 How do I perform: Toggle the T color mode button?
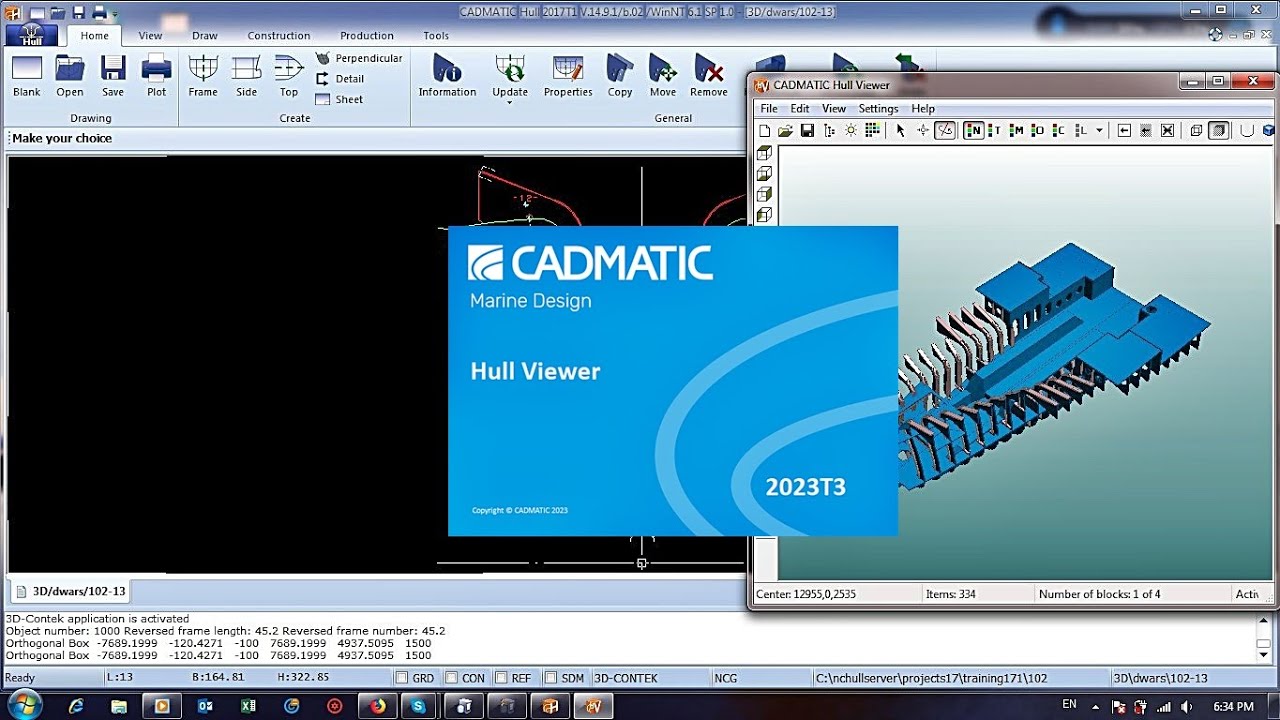point(994,130)
